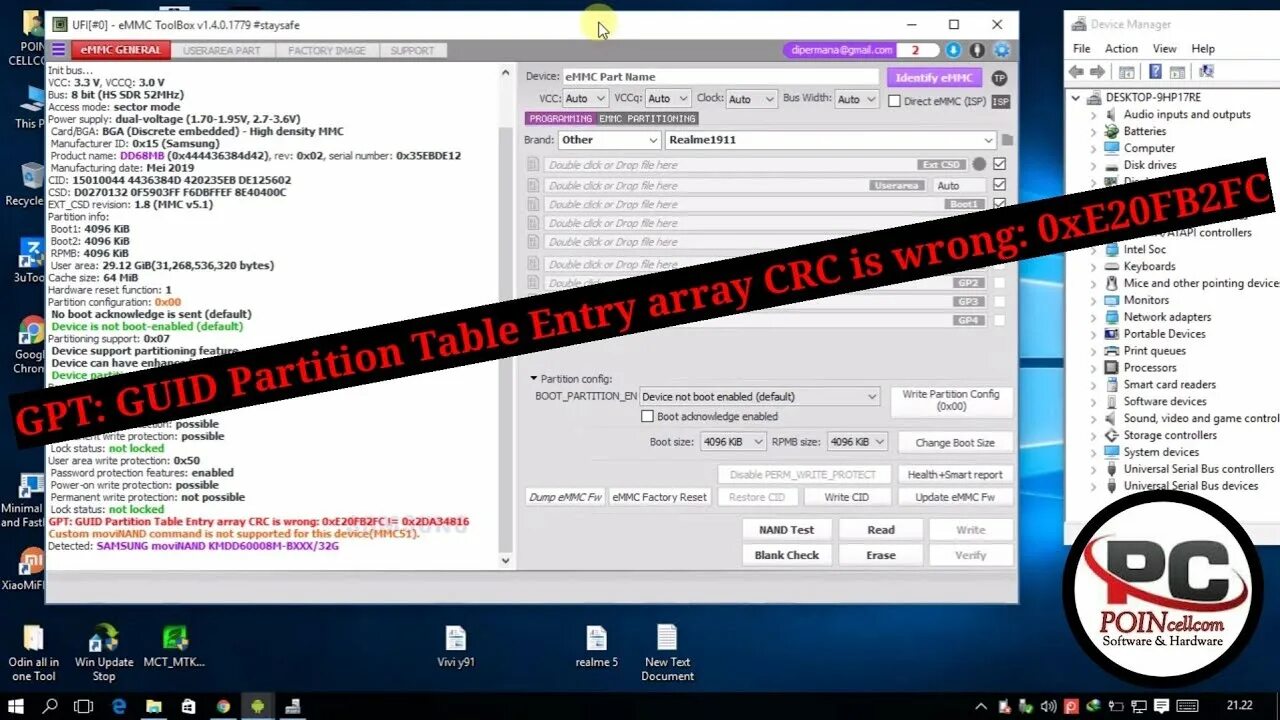Image resolution: width=1280 pixels, height=720 pixels.
Task: Open the Brand dropdown showing Other
Action: [609, 140]
